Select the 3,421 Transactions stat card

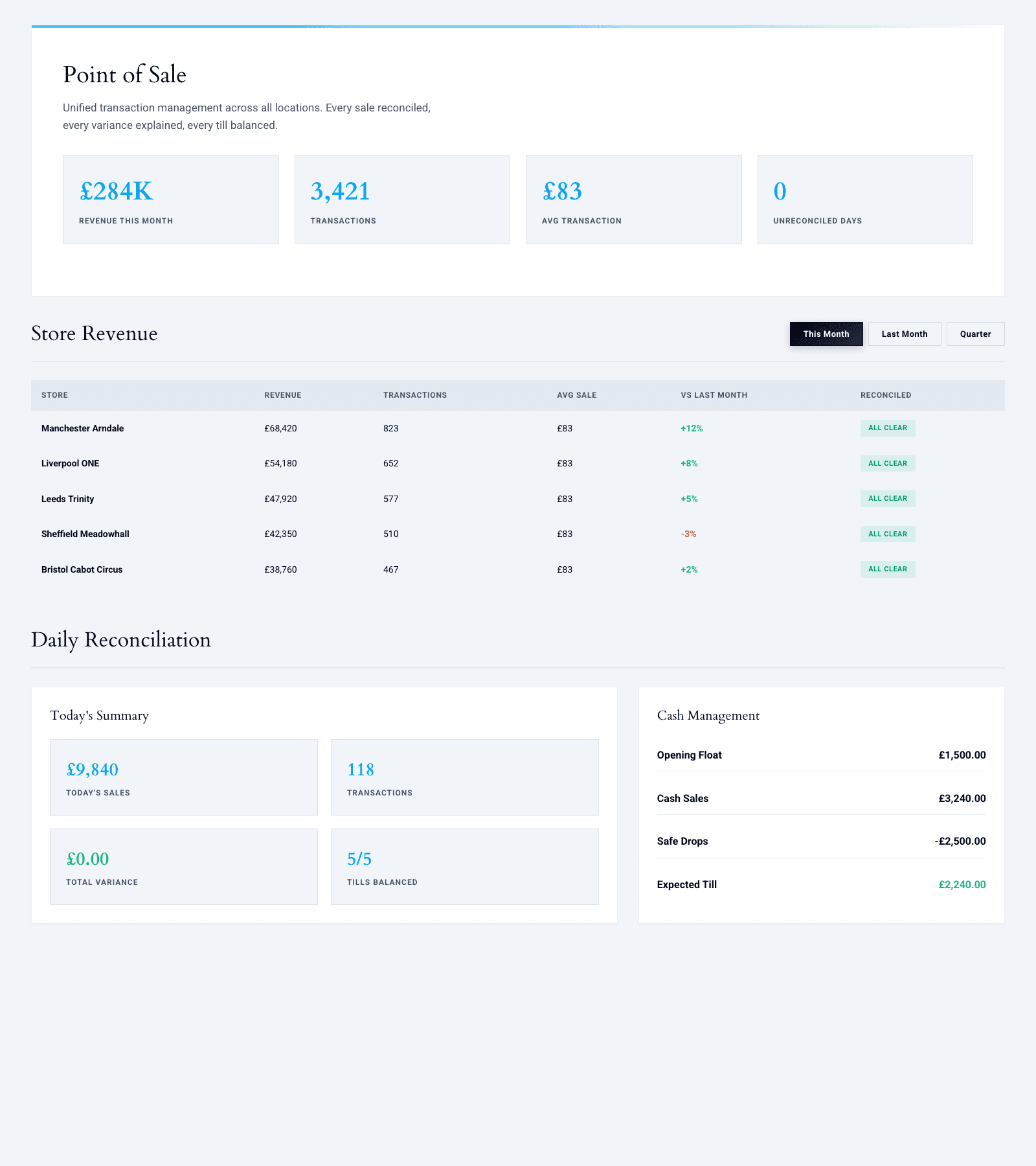pyautogui.click(x=402, y=198)
